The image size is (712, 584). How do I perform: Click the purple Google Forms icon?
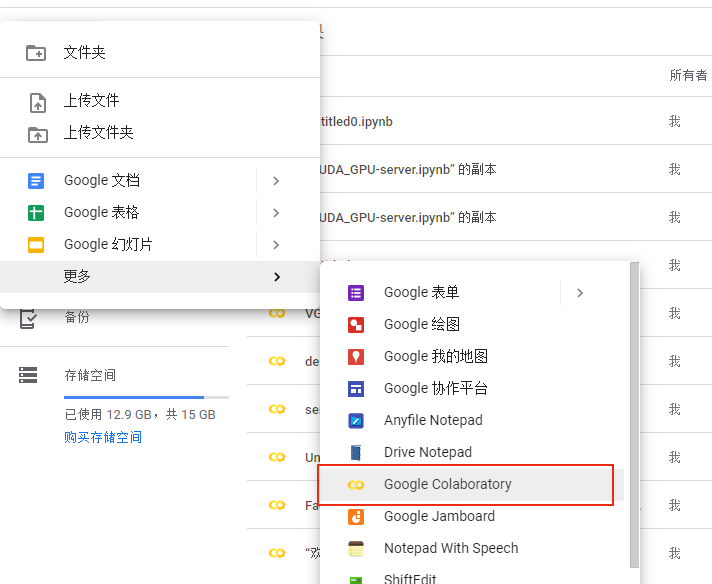click(356, 293)
